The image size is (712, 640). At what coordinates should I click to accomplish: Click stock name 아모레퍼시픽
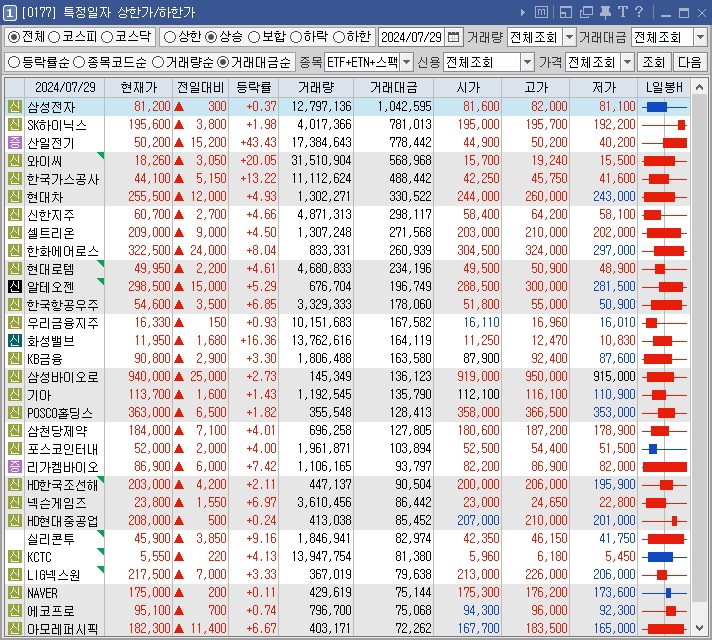(x=62, y=629)
